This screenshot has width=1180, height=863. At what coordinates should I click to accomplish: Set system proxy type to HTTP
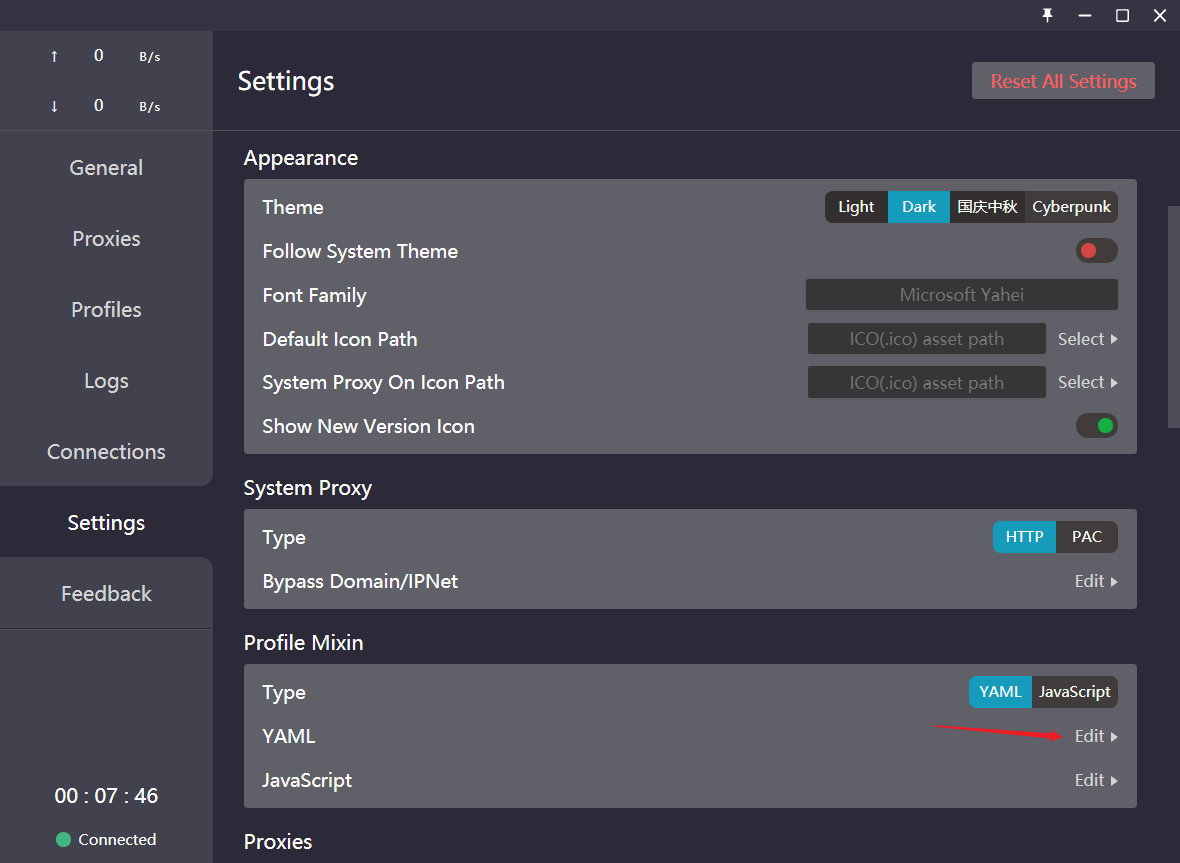(1024, 537)
